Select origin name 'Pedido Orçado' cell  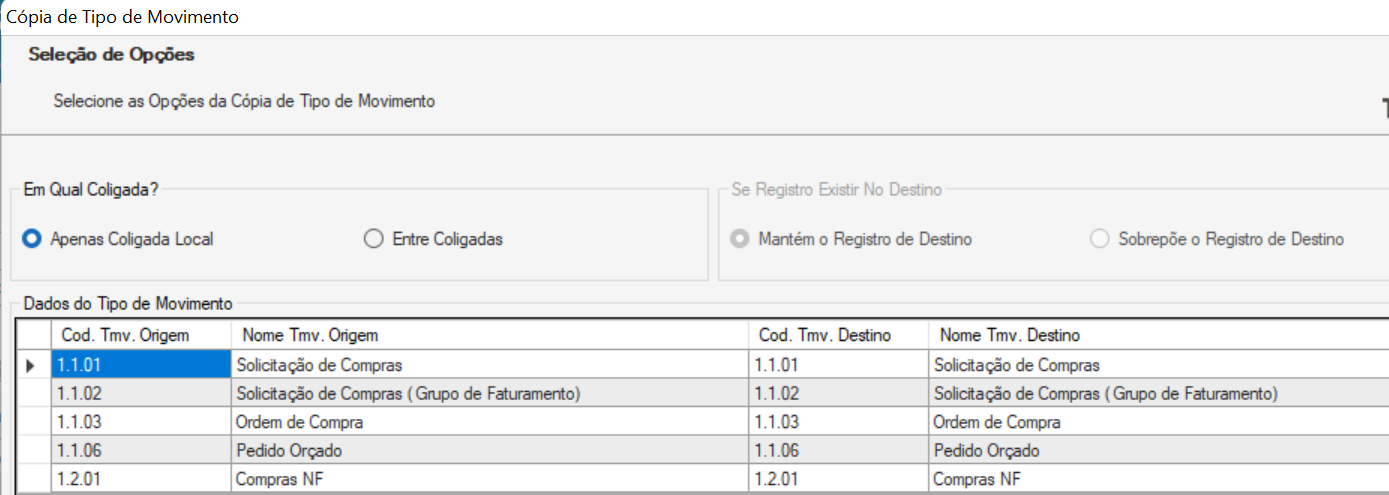pyautogui.click(x=490, y=451)
